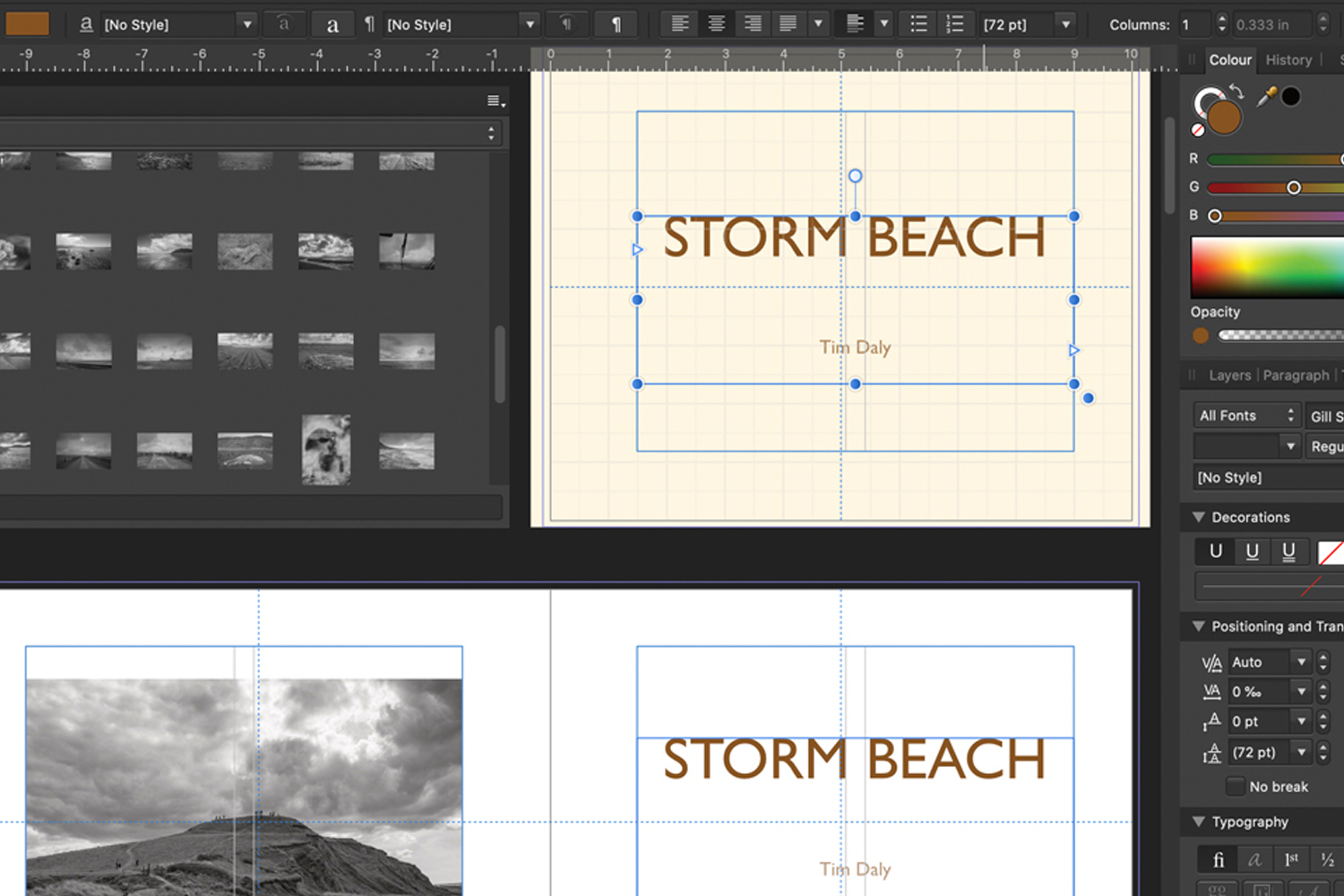Apply a numbered list to the text

(955, 24)
